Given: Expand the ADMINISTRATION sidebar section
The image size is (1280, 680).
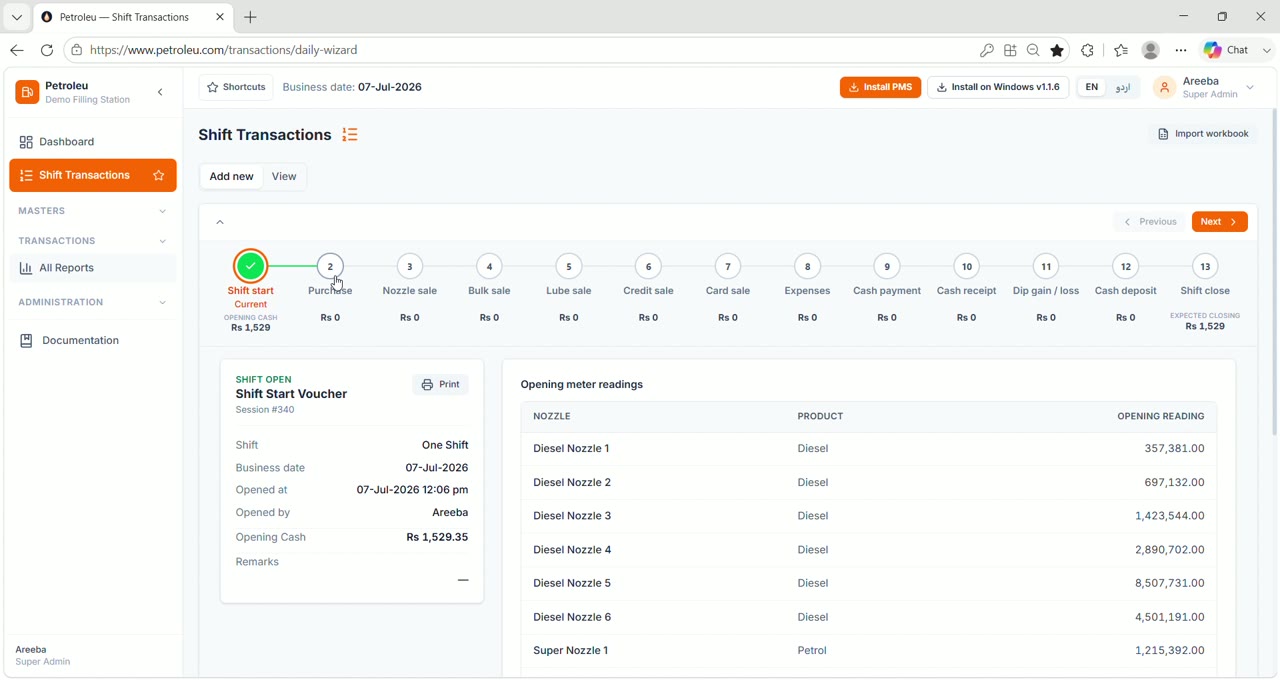Looking at the screenshot, I should (x=93, y=302).
